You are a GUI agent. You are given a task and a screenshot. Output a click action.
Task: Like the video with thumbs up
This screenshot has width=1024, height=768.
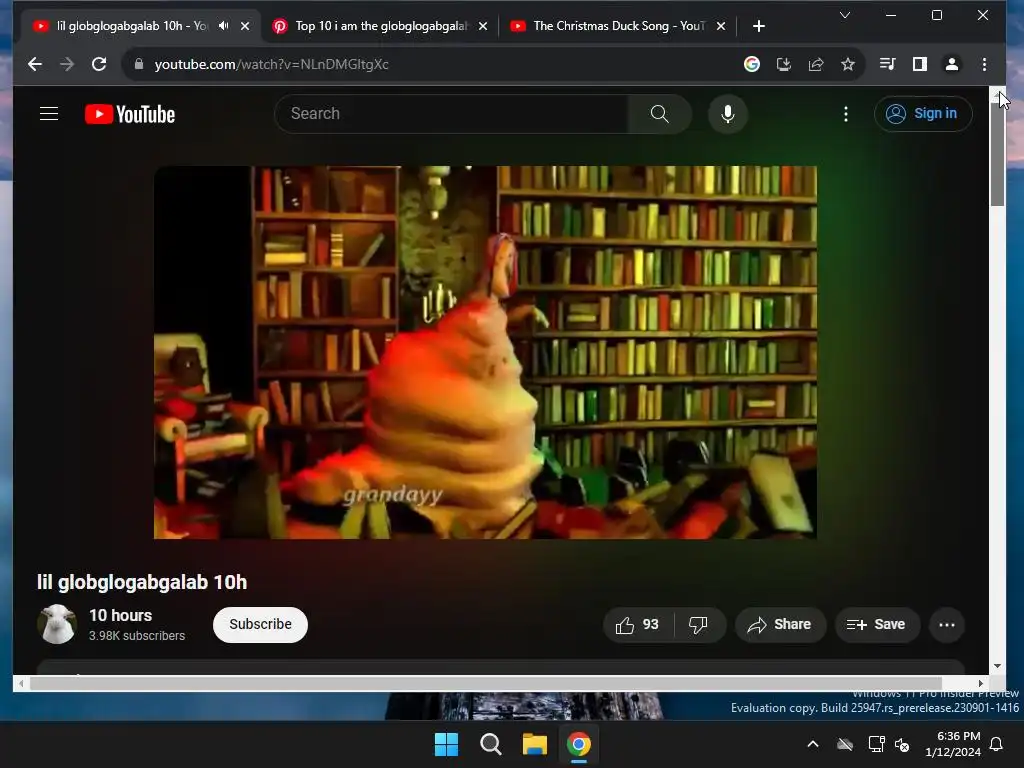pos(637,625)
